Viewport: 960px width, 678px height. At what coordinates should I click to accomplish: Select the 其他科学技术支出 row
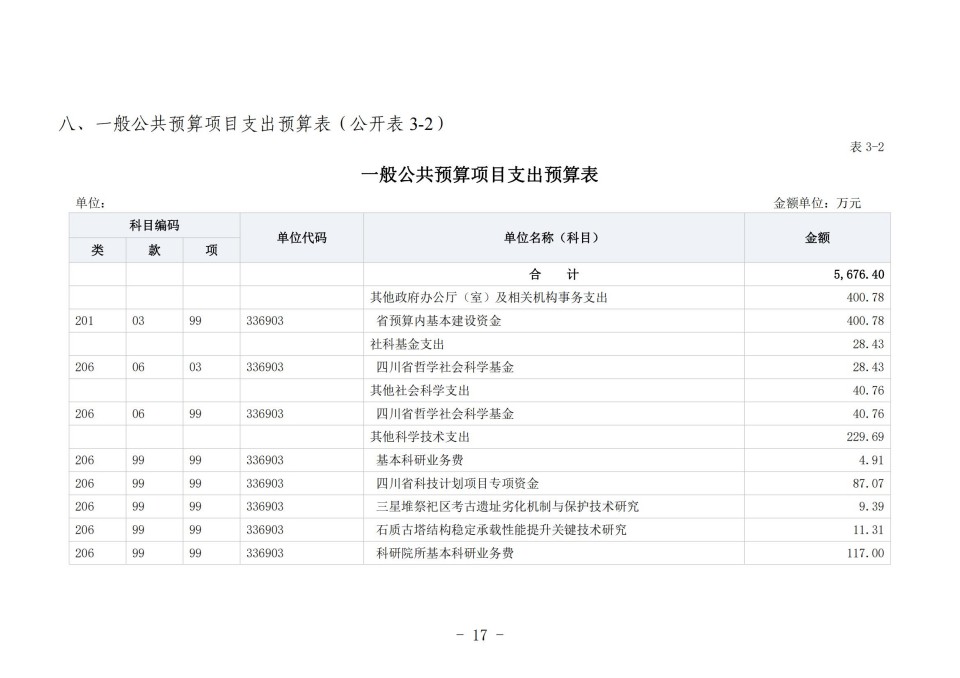coord(479,437)
